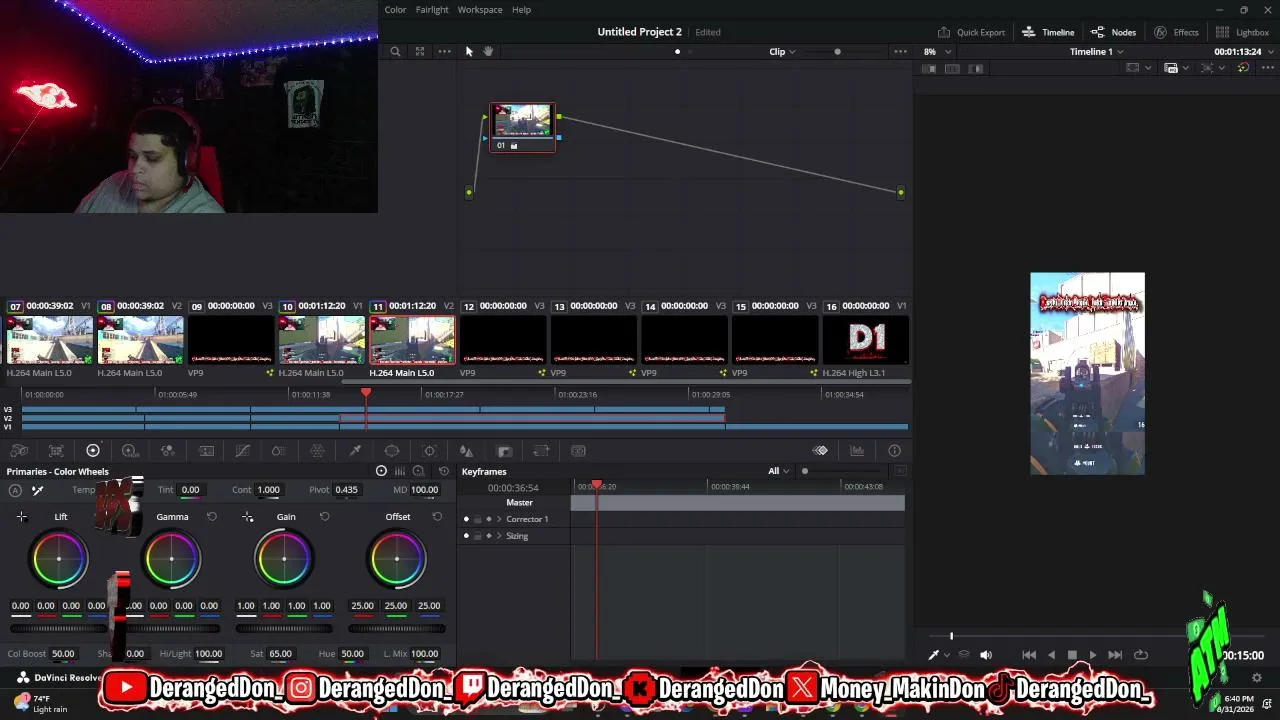Expand the Corrector 1 keyframe track

[x=499, y=519]
